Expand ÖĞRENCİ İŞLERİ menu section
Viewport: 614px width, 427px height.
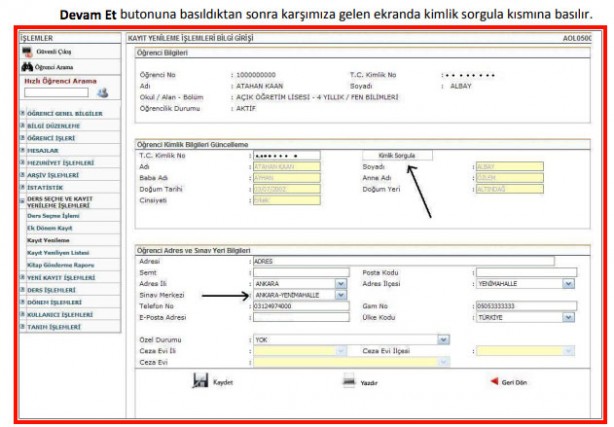coord(23,138)
